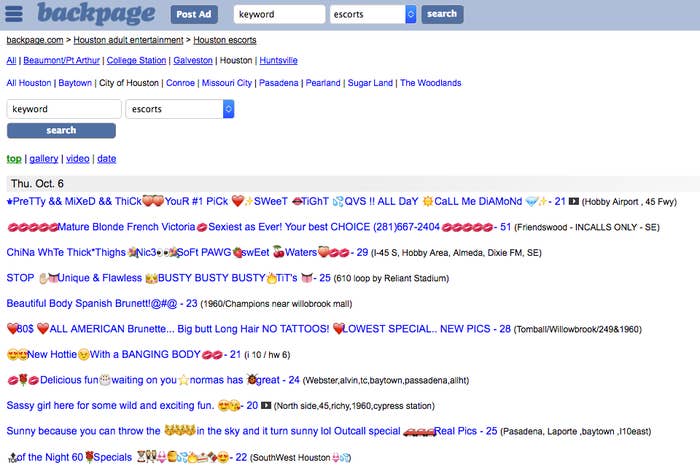Open the Mature Blonde French Victoria listing
Screen dimensions: 700x468
(259, 227)
